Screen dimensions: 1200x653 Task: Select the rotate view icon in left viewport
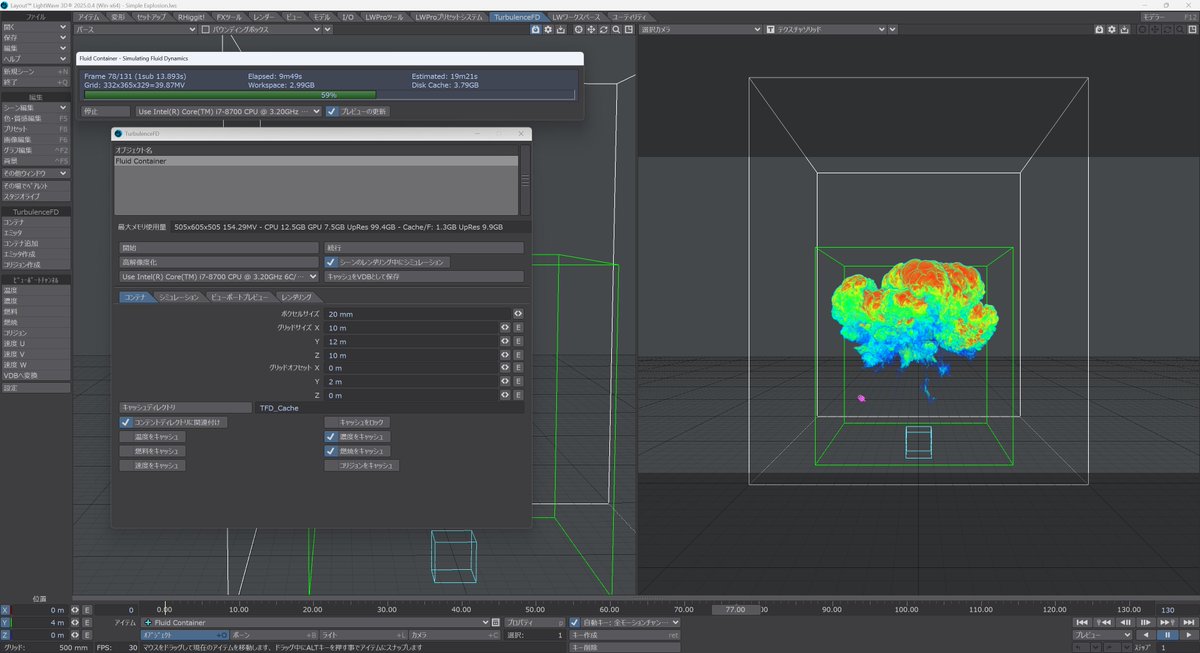click(603, 30)
